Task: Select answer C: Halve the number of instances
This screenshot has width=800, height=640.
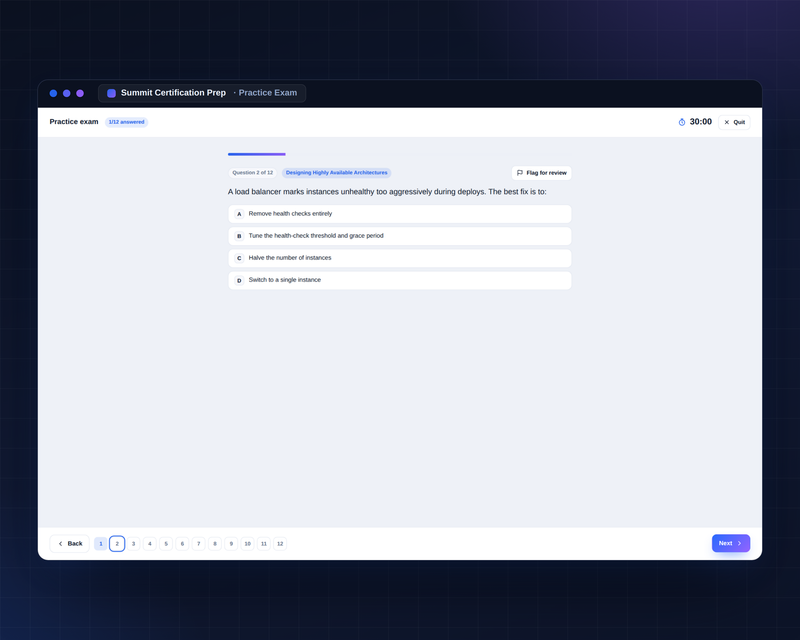Action: [x=399, y=258]
